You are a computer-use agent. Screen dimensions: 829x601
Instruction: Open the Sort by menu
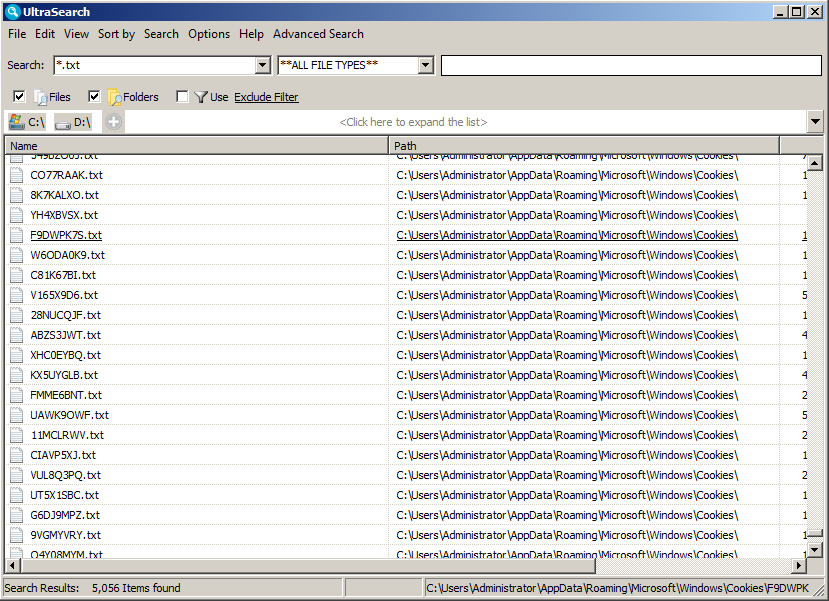coord(116,34)
